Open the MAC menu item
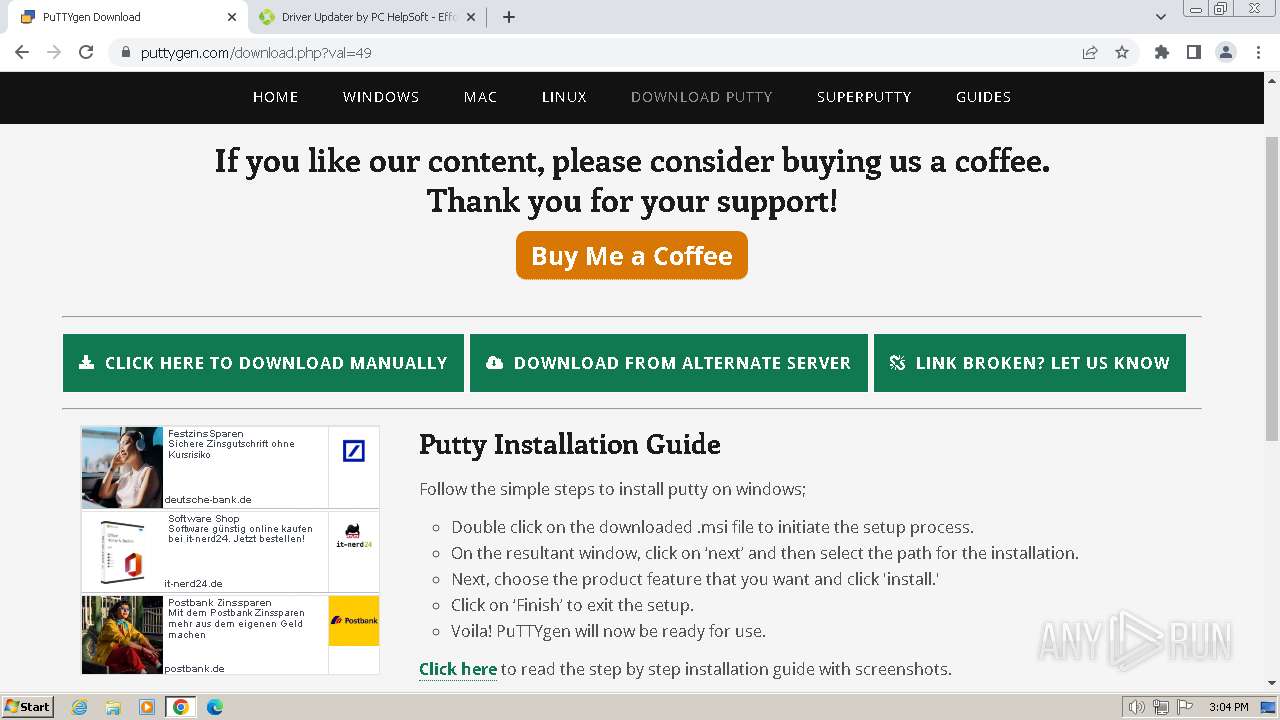Screen dimensions: 1280x720 (480, 97)
